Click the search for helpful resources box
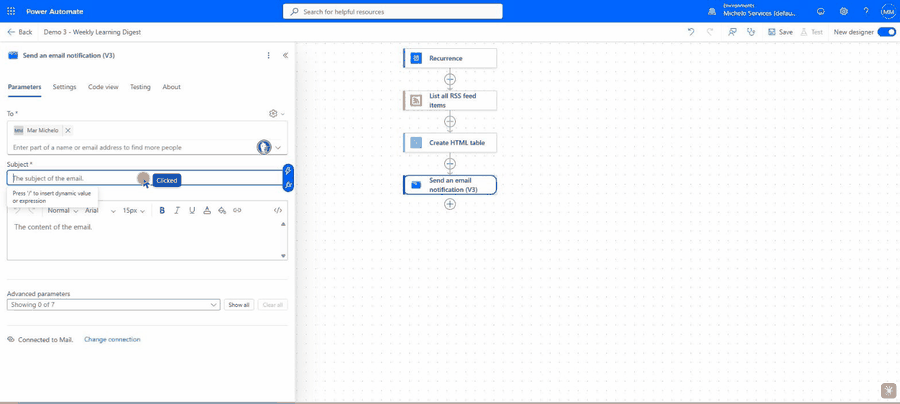The image size is (900, 404). click(x=393, y=11)
